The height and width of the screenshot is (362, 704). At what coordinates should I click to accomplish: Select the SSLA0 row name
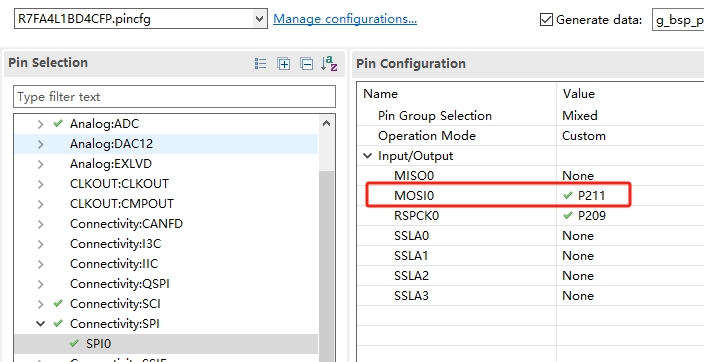pos(411,236)
